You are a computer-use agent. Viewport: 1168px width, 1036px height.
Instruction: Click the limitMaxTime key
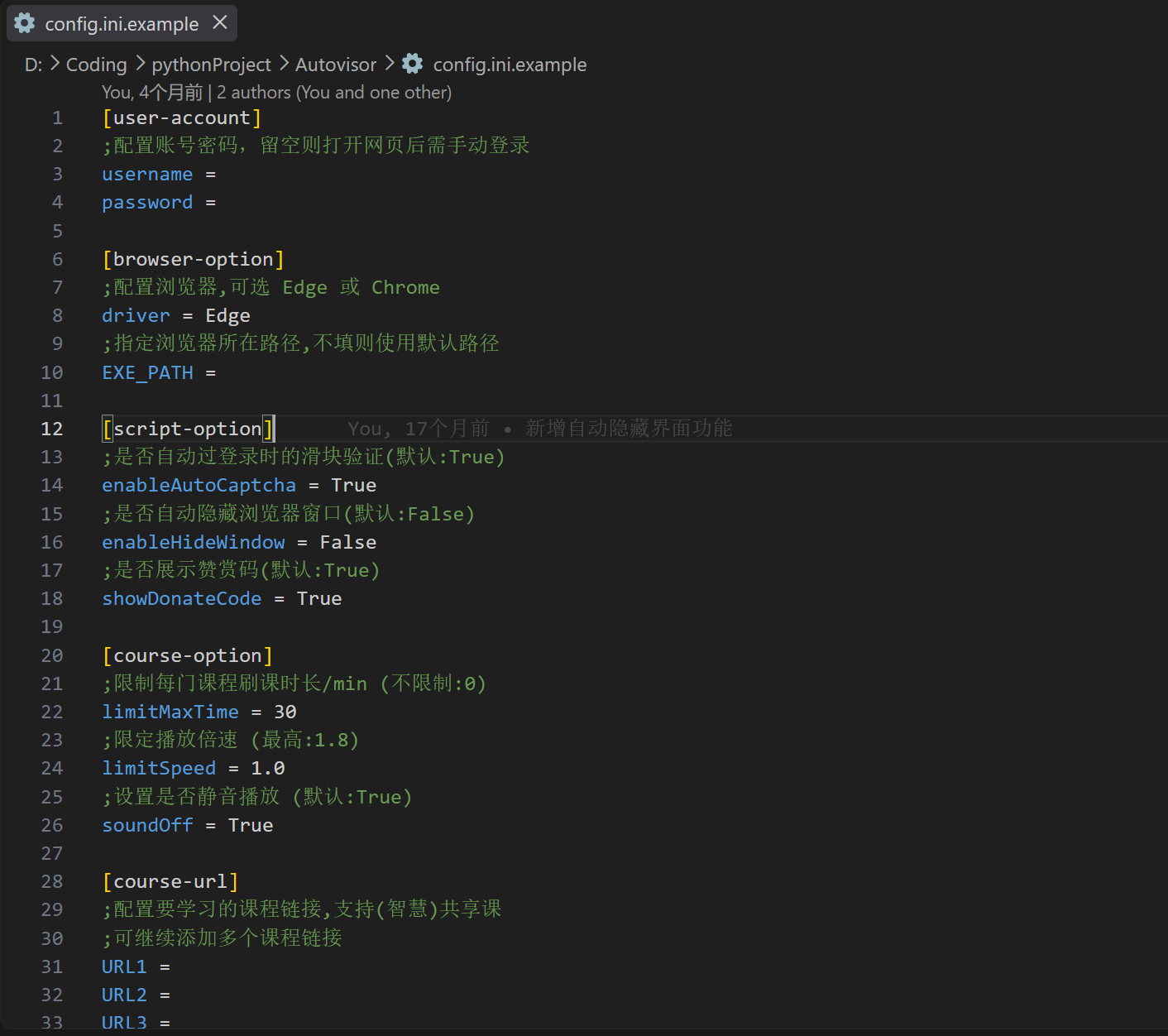[x=170, y=712]
